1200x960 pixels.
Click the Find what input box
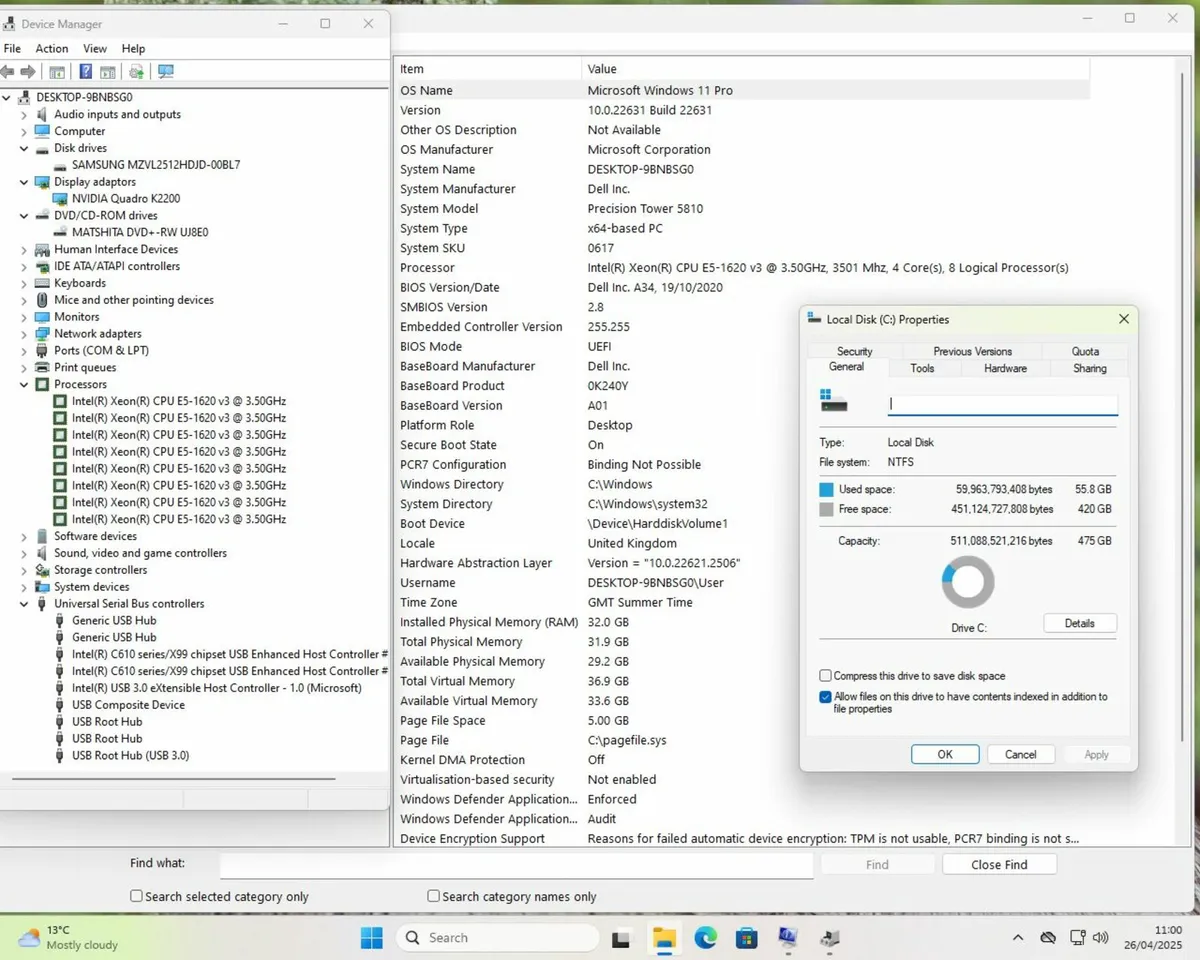coord(516,865)
